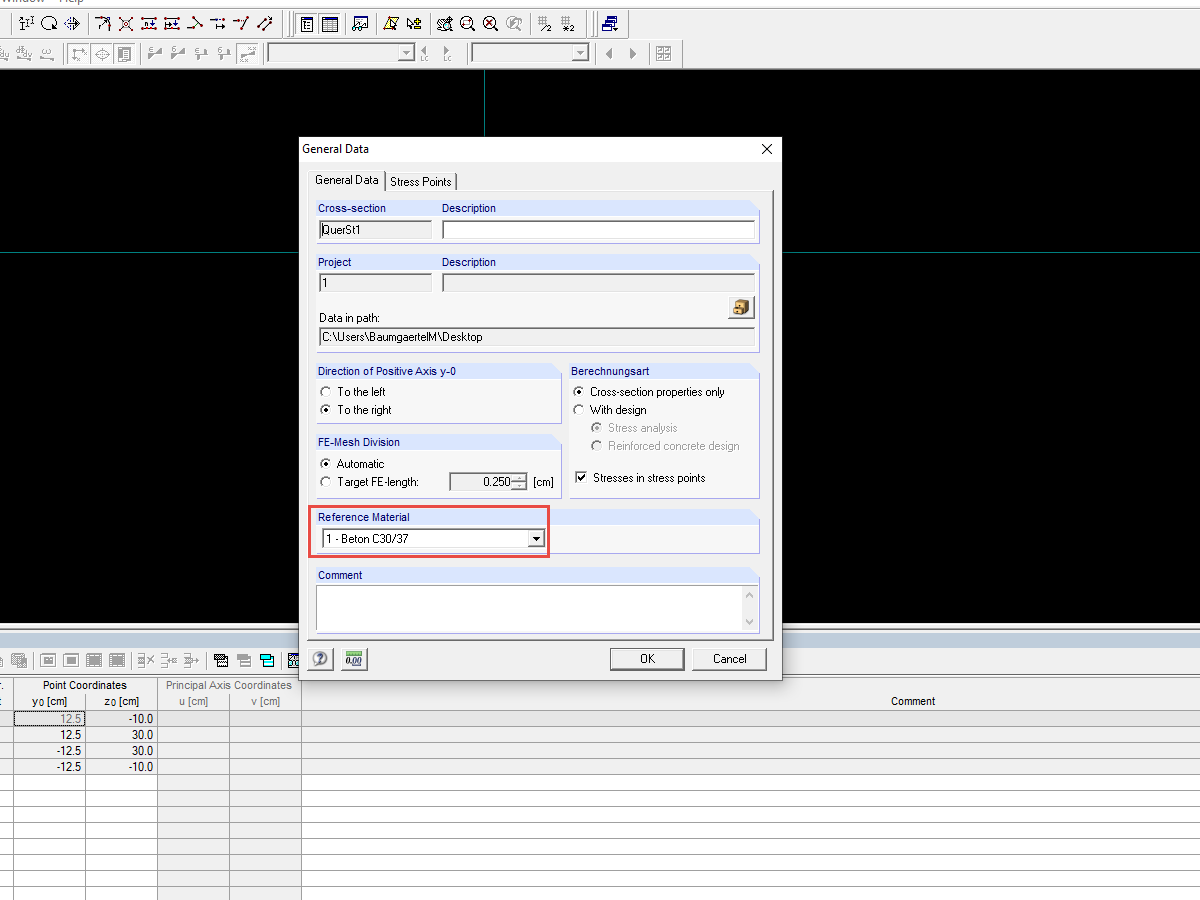Click the crosshair circle icon in second toolbar
The width and height of the screenshot is (1200, 900).
pyautogui.click(x=102, y=54)
